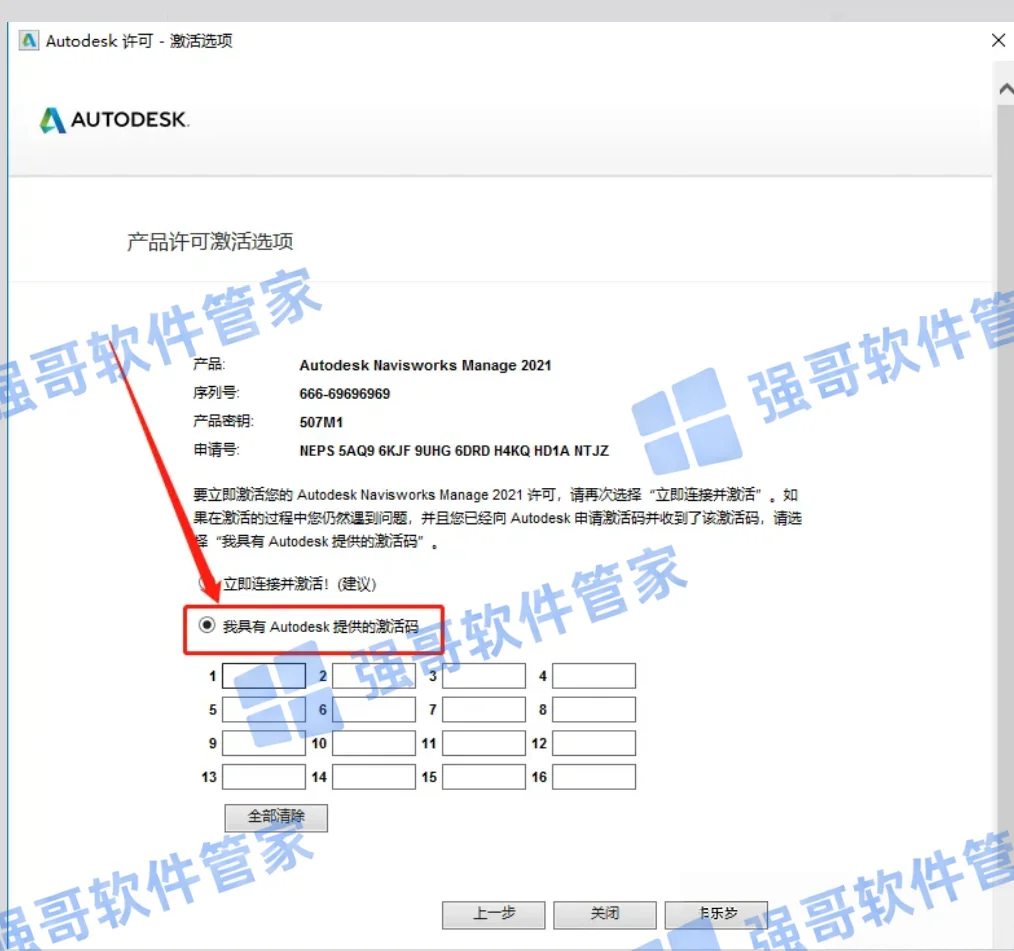The width and height of the screenshot is (1014, 951).
Task: Click the request code 'NEPS 5AQ9 6KJF...' text
Action: [x=454, y=451]
